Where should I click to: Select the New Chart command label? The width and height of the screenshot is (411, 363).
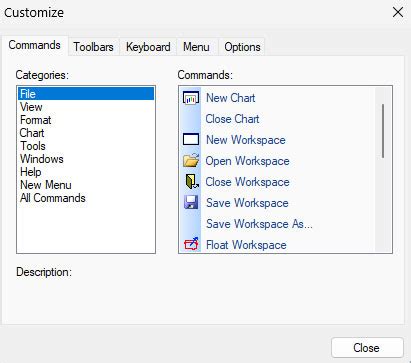click(x=231, y=98)
